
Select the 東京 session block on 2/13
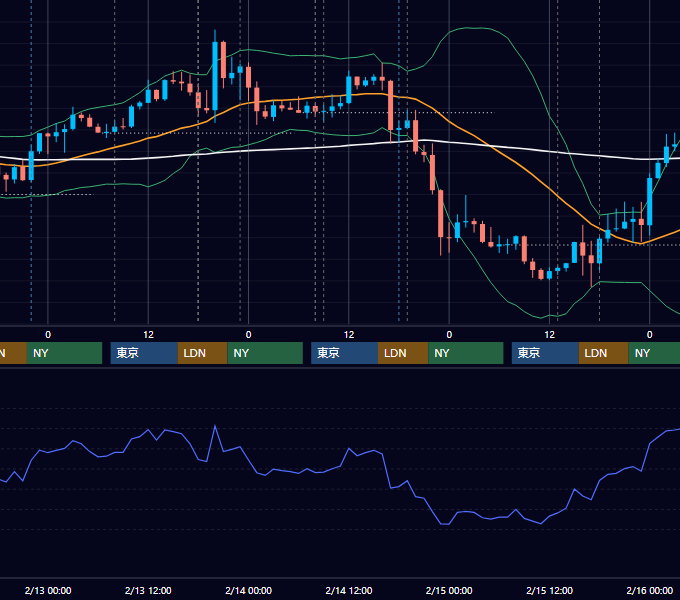144,353
